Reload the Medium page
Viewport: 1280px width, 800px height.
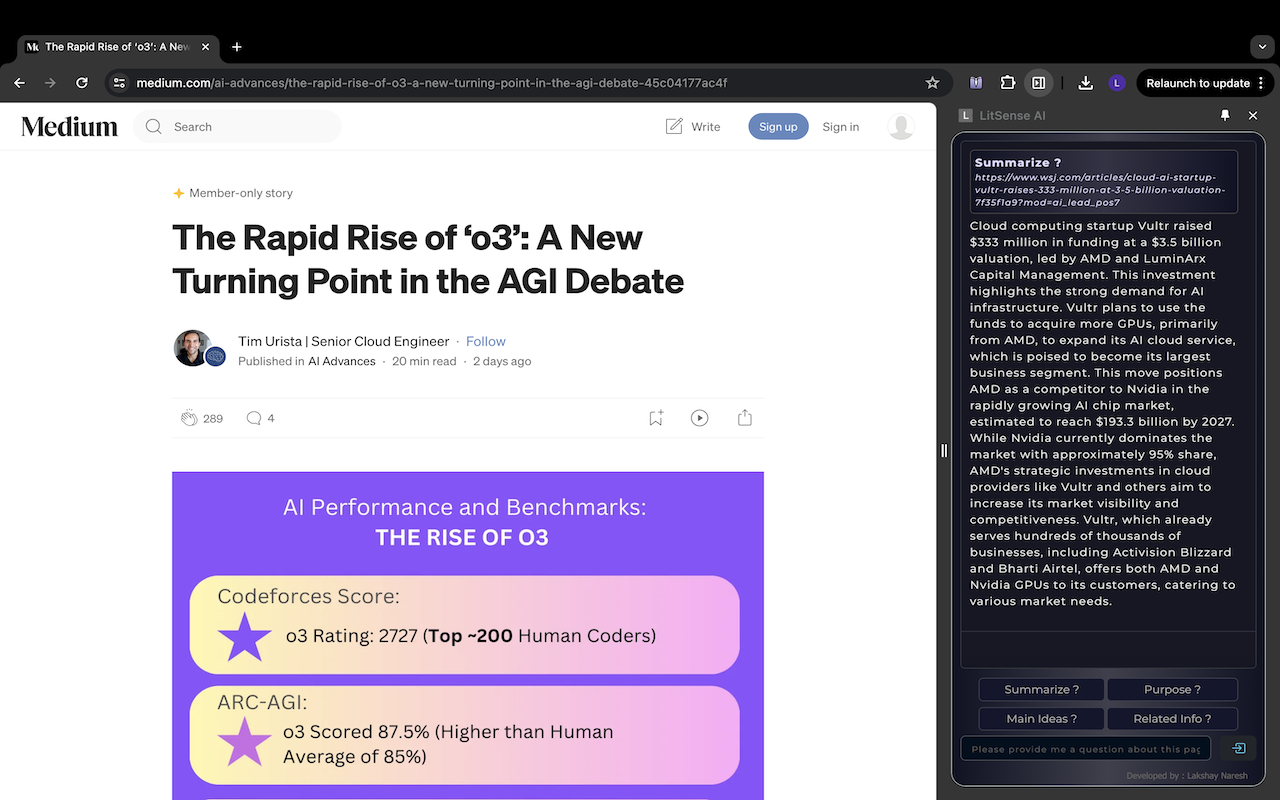pos(82,83)
